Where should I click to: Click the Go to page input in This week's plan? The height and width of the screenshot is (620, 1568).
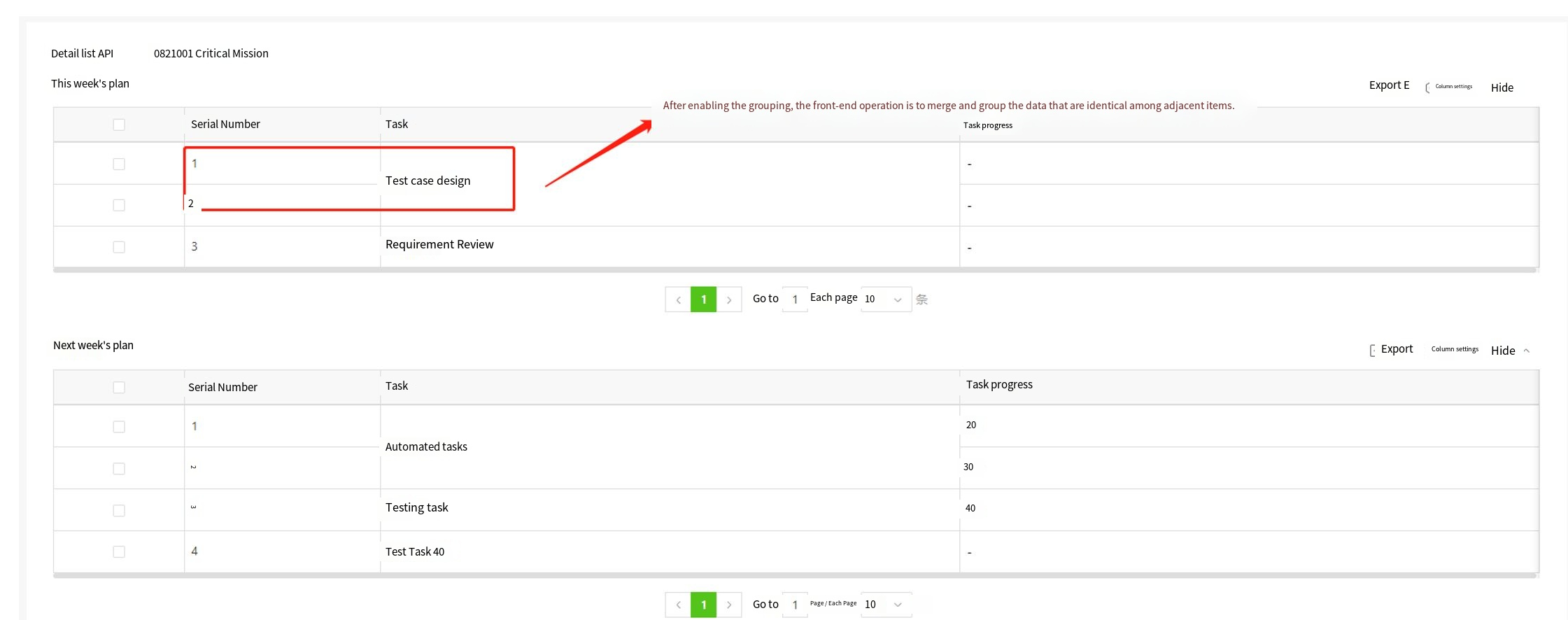point(795,300)
